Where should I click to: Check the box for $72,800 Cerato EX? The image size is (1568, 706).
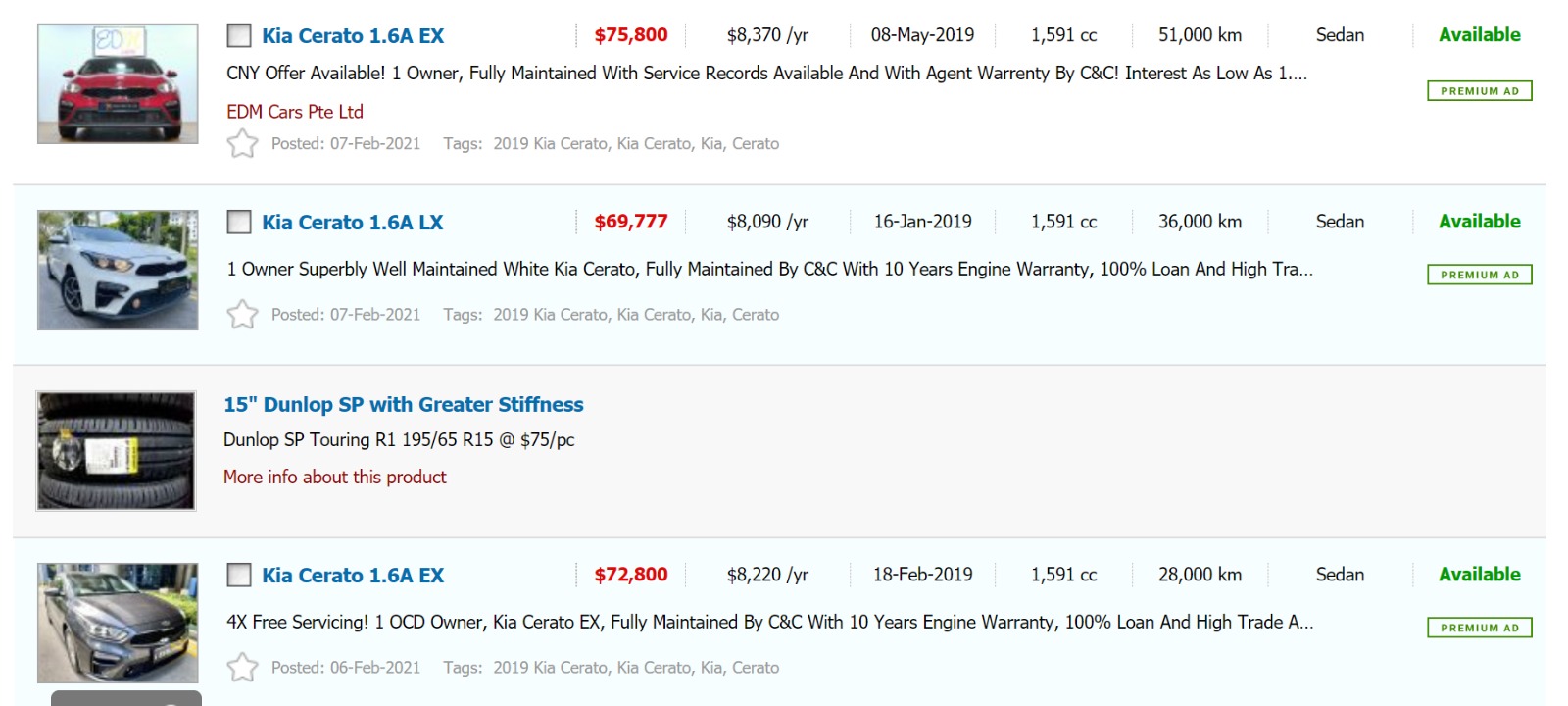pyautogui.click(x=239, y=576)
